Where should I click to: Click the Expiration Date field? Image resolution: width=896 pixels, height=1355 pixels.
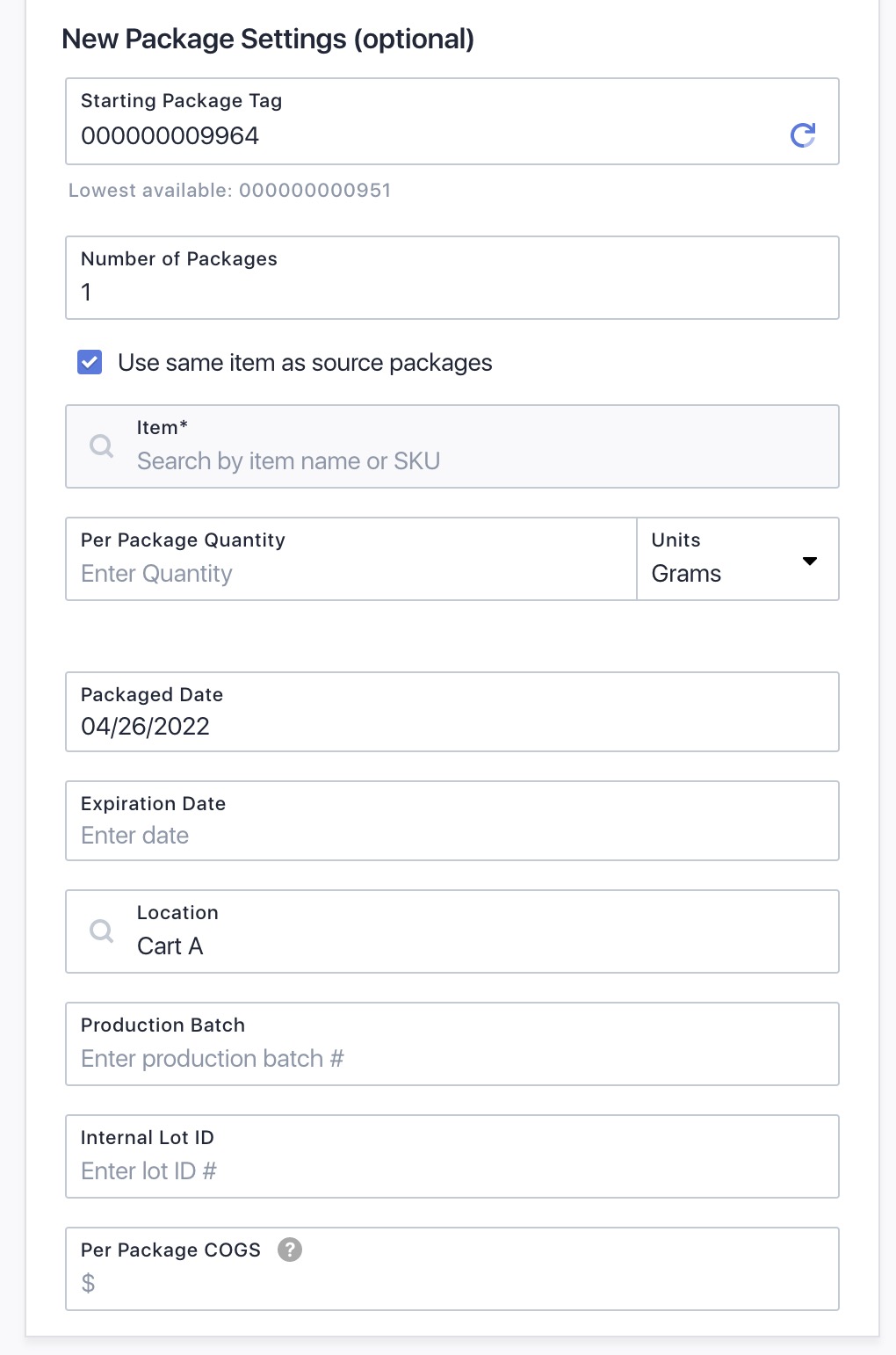coord(452,821)
